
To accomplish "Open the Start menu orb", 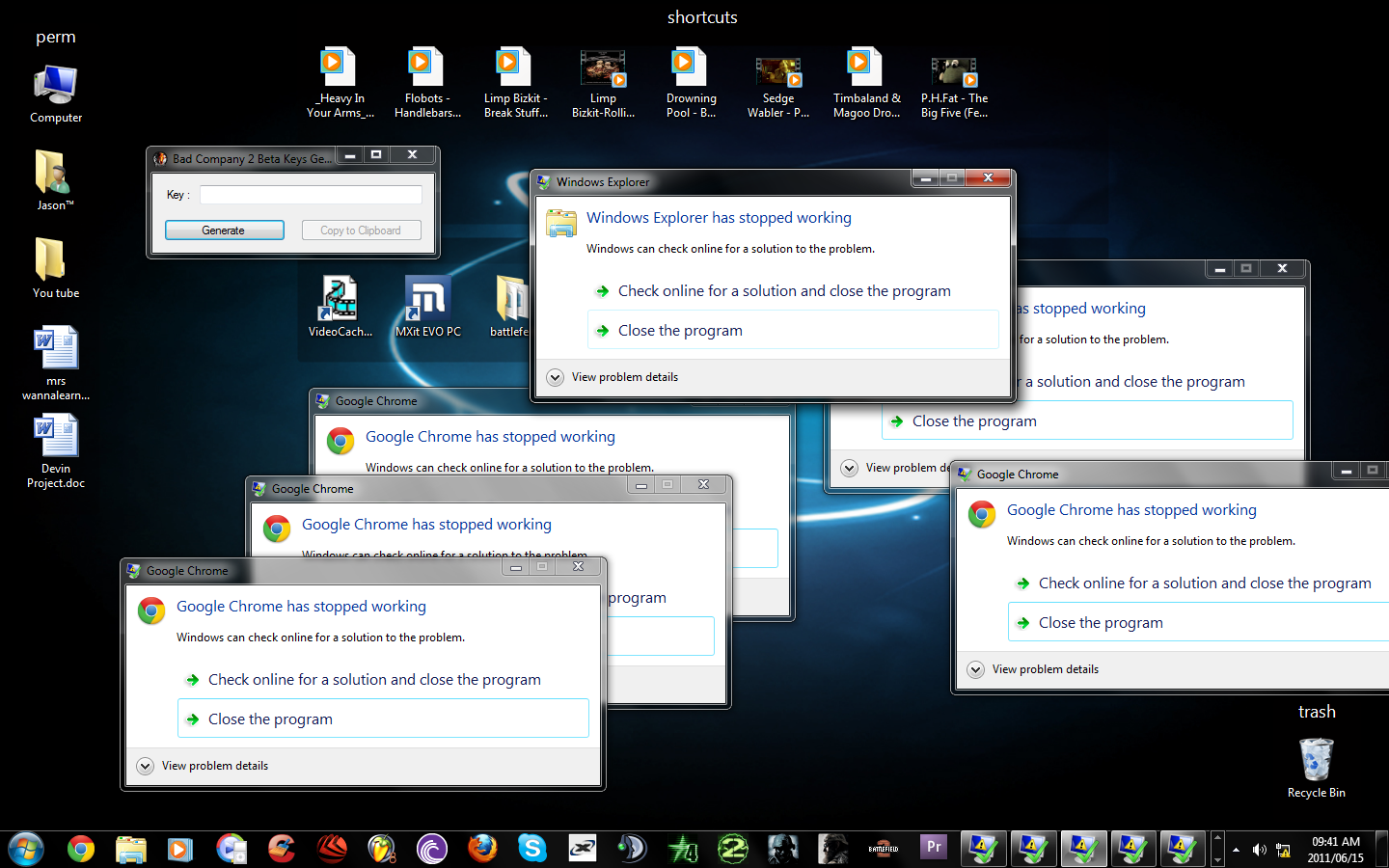I will (26, 850).
